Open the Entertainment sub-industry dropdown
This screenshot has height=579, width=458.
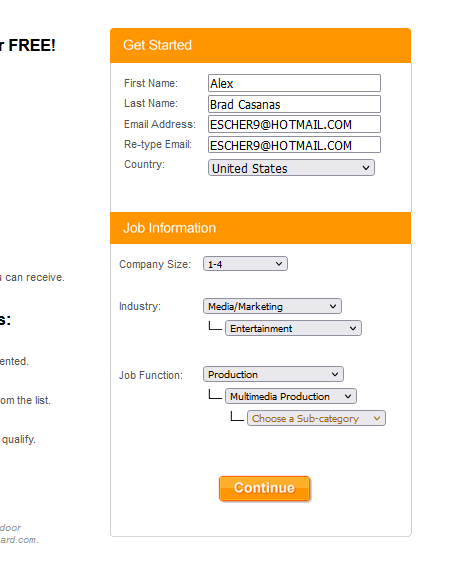[x=293, y=328]
